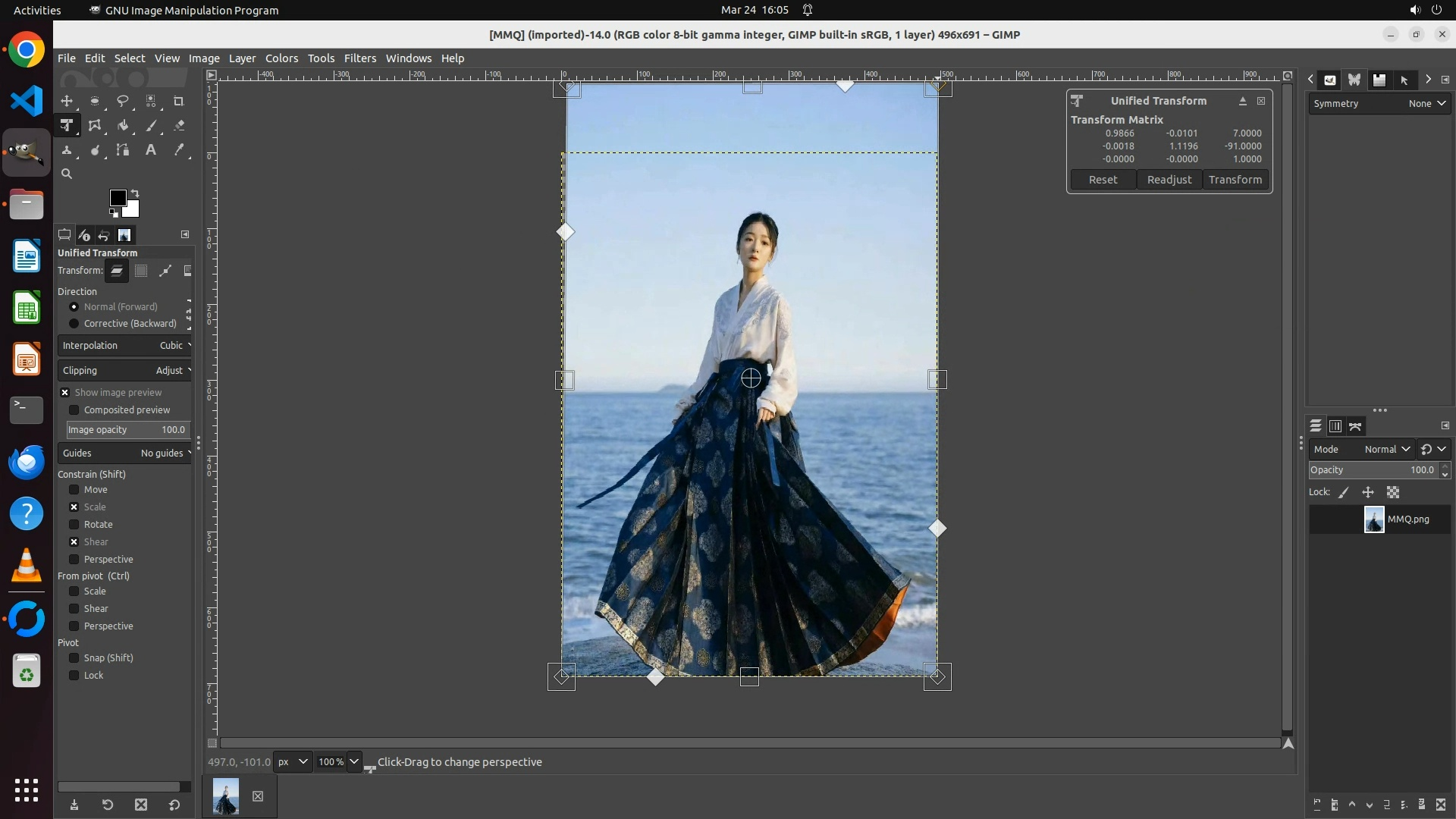Select the Crop tool

point(179,101)
